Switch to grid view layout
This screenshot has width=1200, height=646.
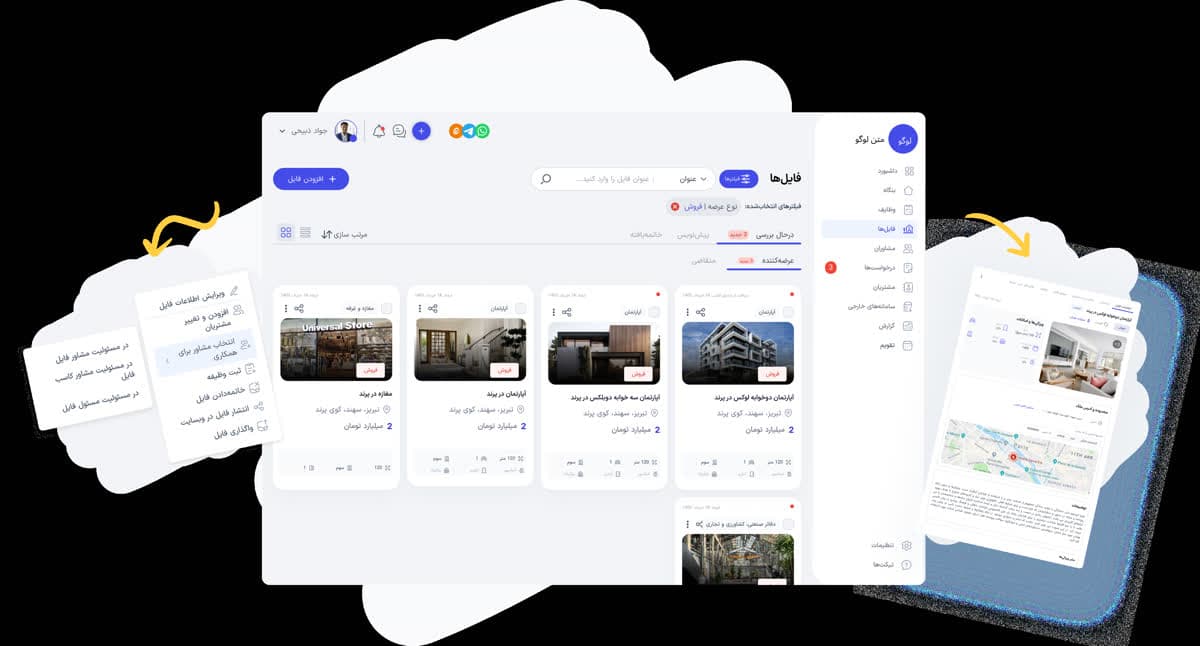coord(286,233)
